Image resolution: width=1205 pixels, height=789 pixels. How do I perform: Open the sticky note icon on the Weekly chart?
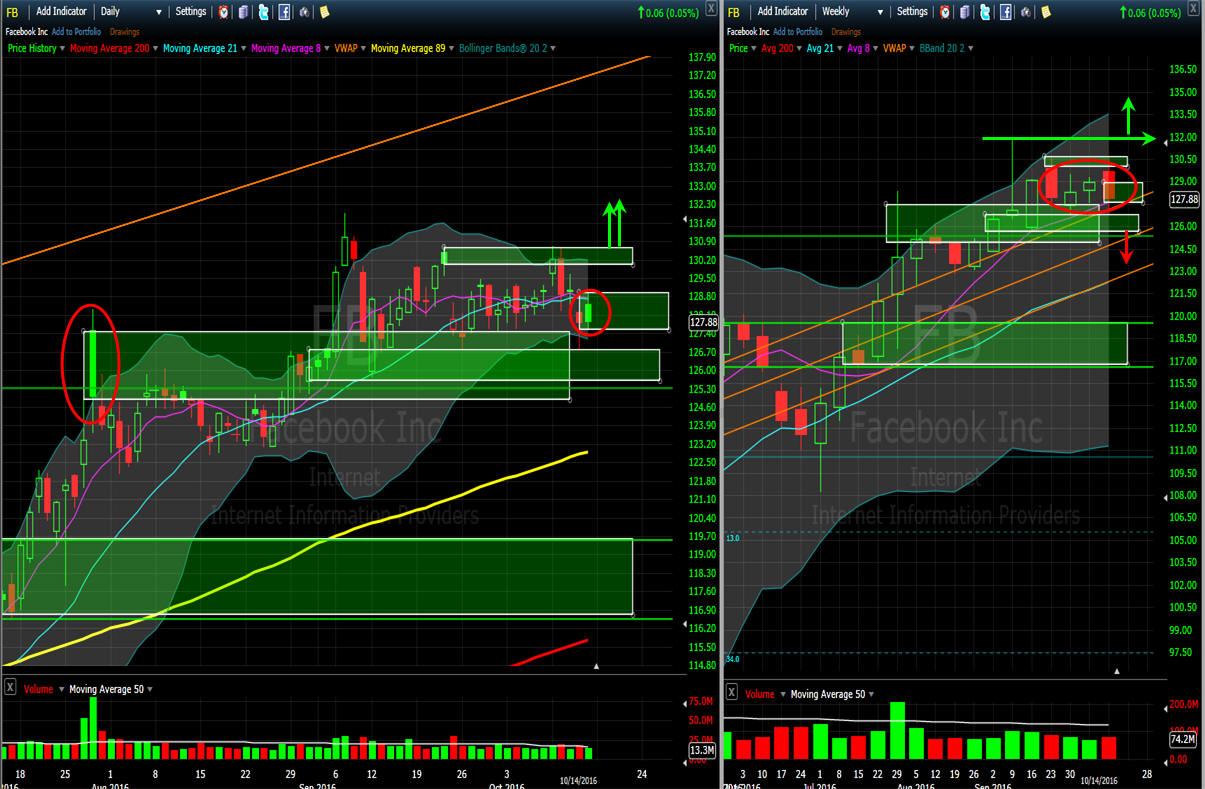coord(1045,12)
